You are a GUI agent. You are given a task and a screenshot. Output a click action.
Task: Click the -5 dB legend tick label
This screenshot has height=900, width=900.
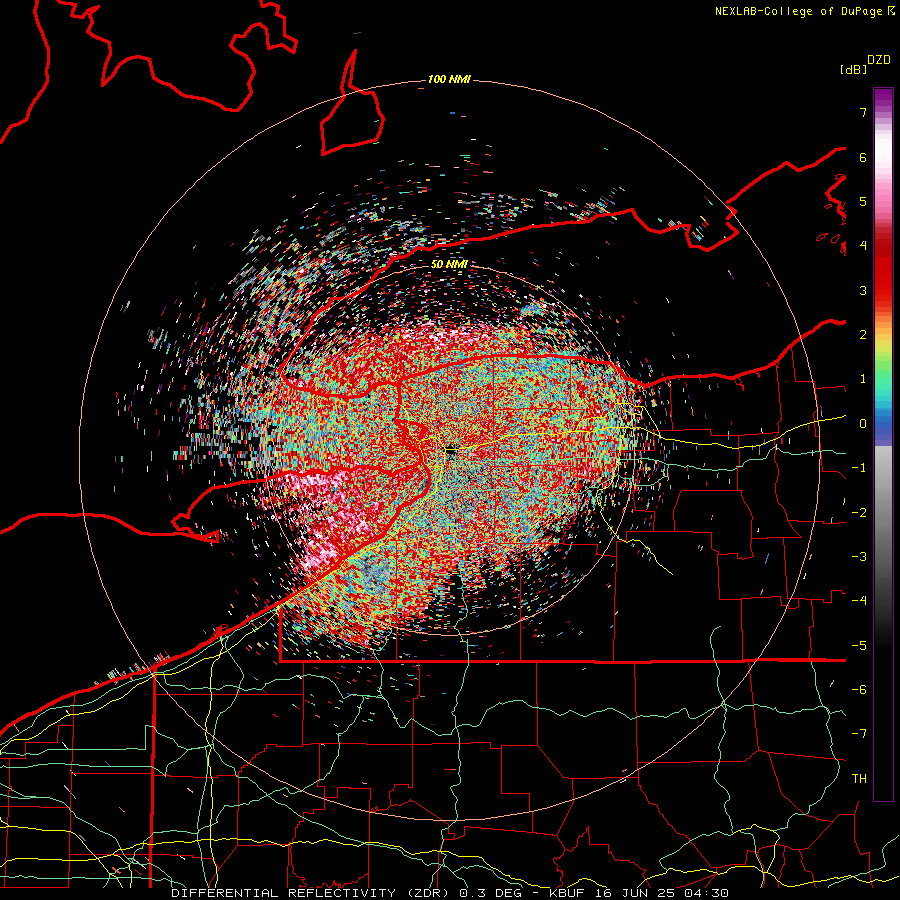click(859, 646)
